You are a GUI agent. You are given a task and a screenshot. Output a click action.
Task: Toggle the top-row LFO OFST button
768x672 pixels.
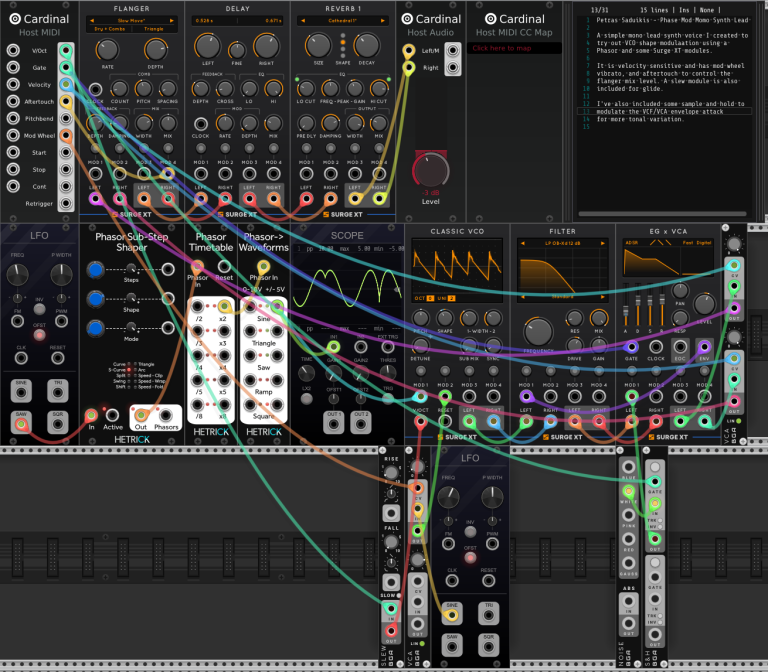(40, 335)
